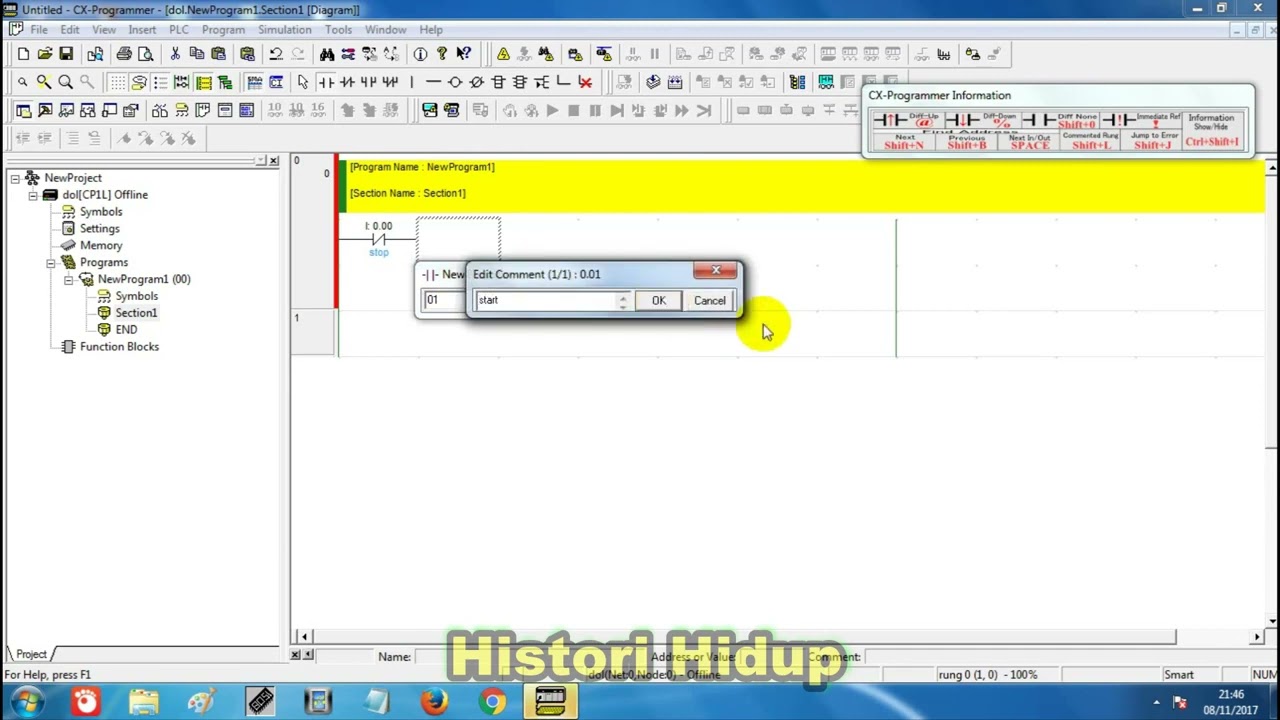Insert a new coil

pyautogui.click(x=455, y=82)
